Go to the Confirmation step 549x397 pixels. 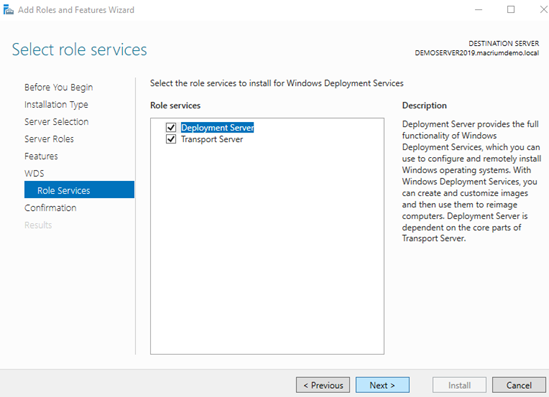[x=50, y=208]
